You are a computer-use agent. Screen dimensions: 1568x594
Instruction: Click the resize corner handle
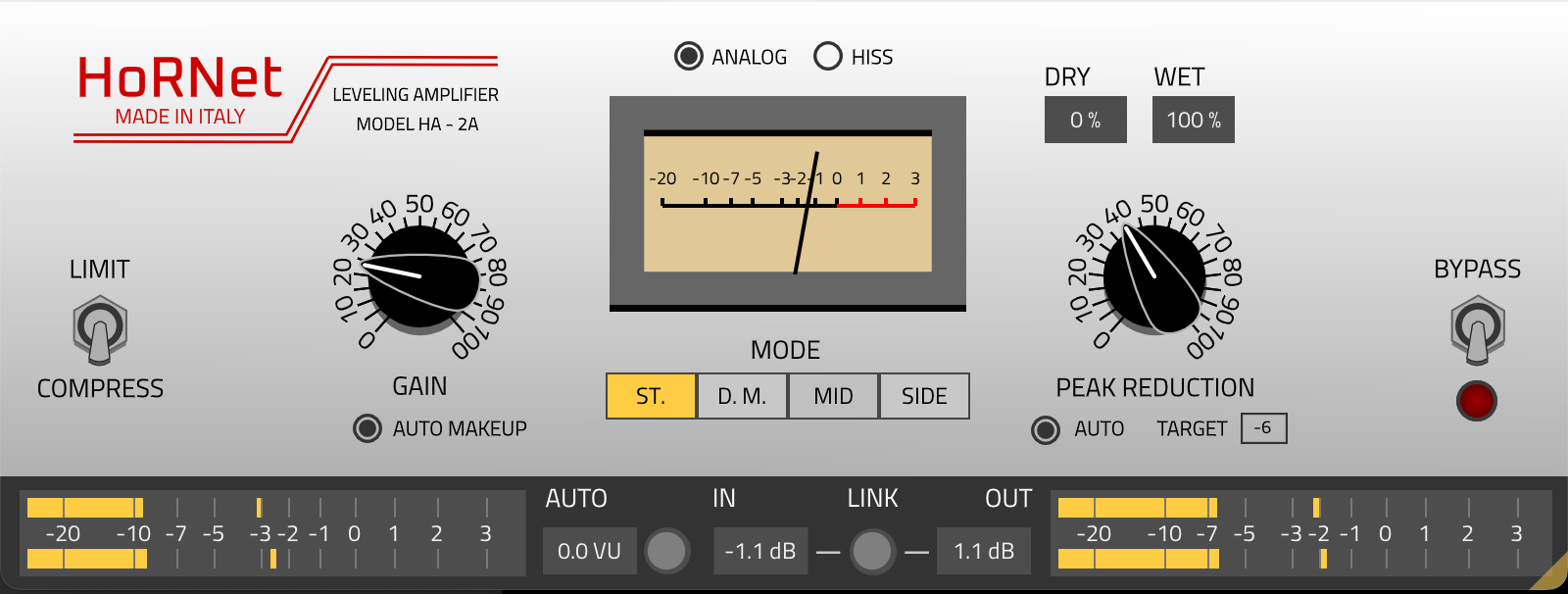click(x=1550, y=574)
